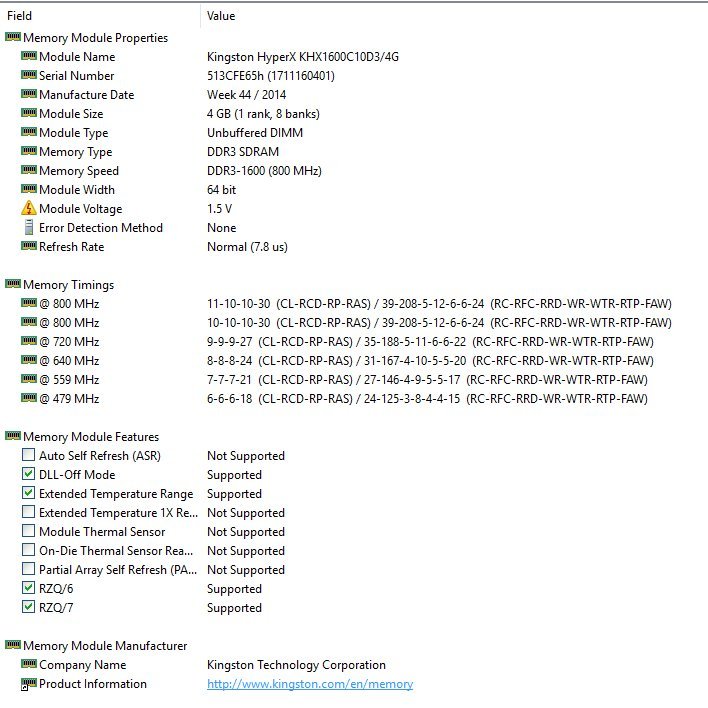Screen dimensions: 708x708
Task: Select the Normal (7.8 us) refresh value
Action: 247,247
